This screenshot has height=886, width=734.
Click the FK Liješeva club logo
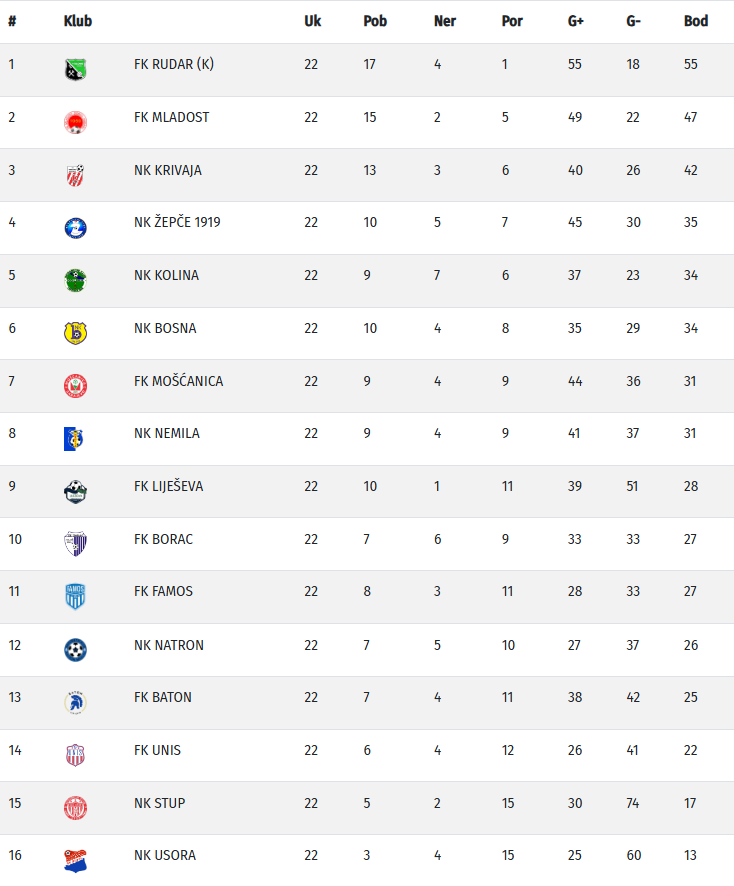[x=75, y=491]
